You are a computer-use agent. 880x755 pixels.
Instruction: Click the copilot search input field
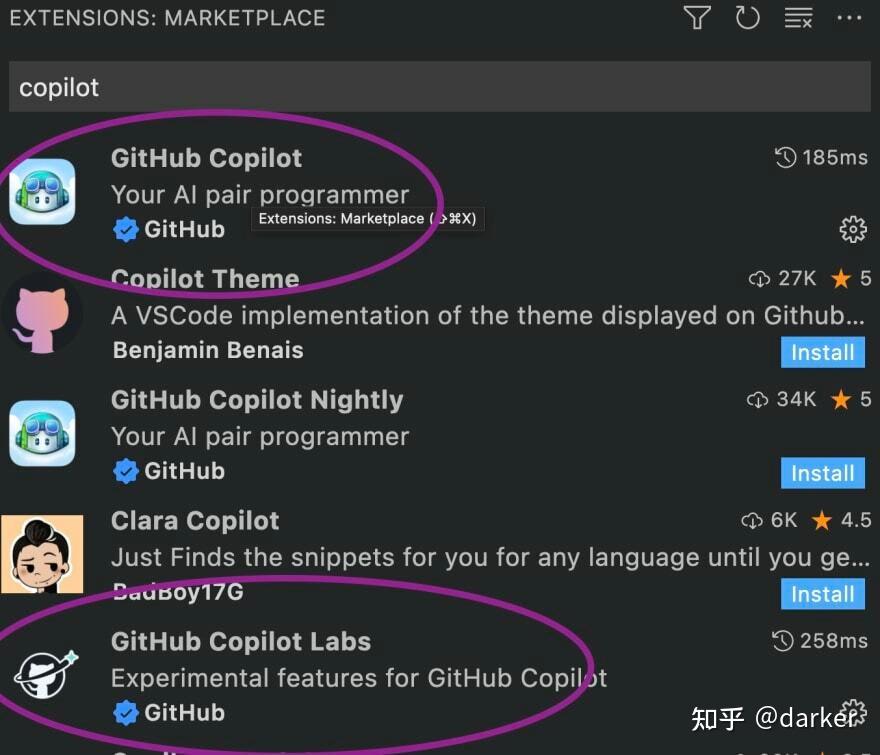click(440, 87)
